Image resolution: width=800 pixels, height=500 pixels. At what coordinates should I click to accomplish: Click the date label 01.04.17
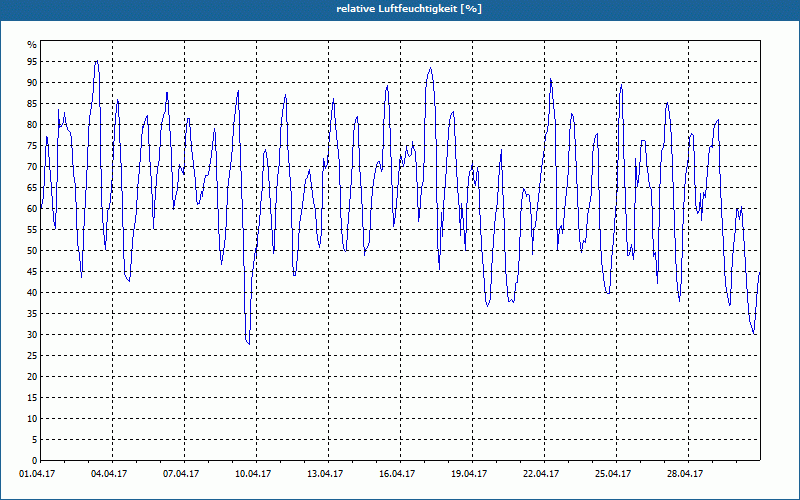(x=37, y=474)
